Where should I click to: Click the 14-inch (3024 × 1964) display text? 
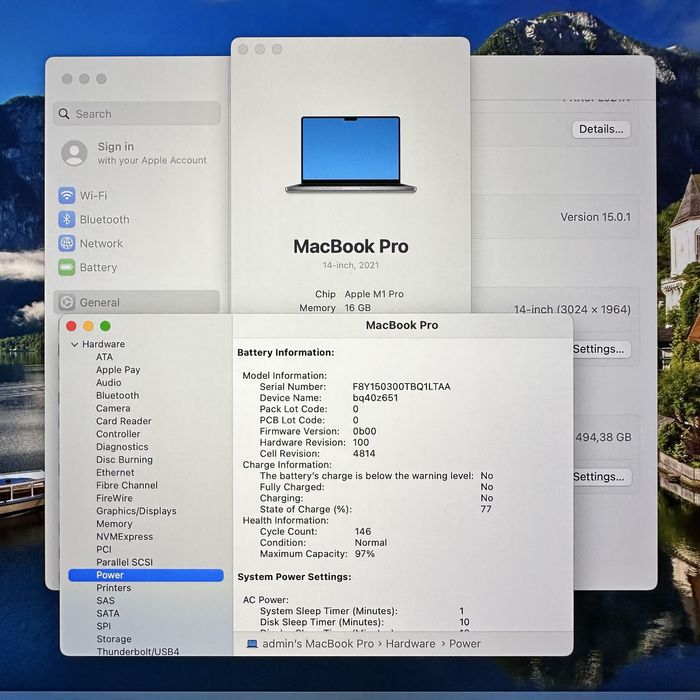coord(572,309)
